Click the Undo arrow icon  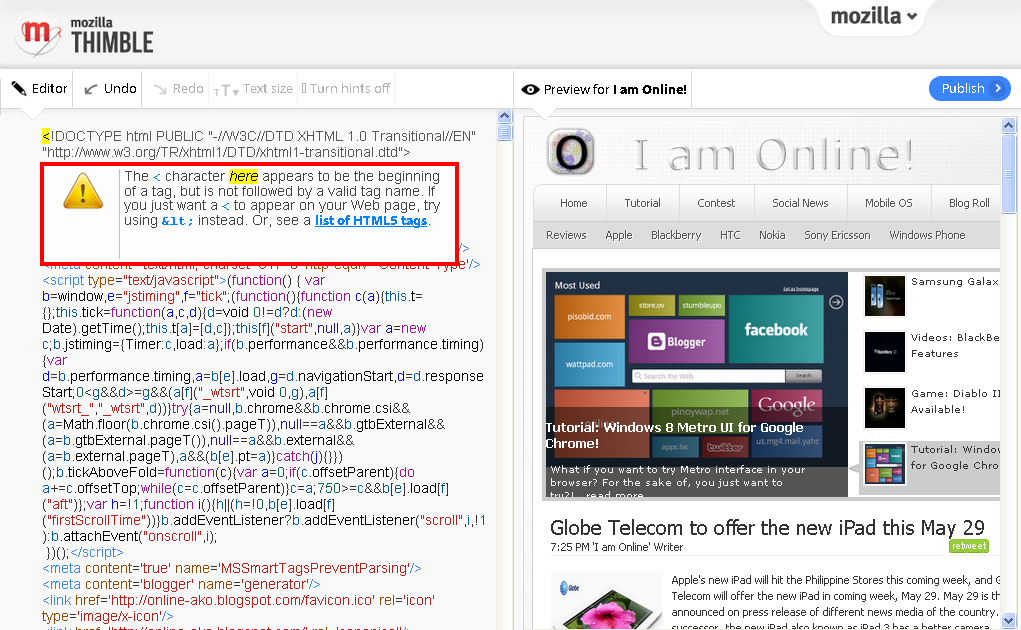pos(89,88)
